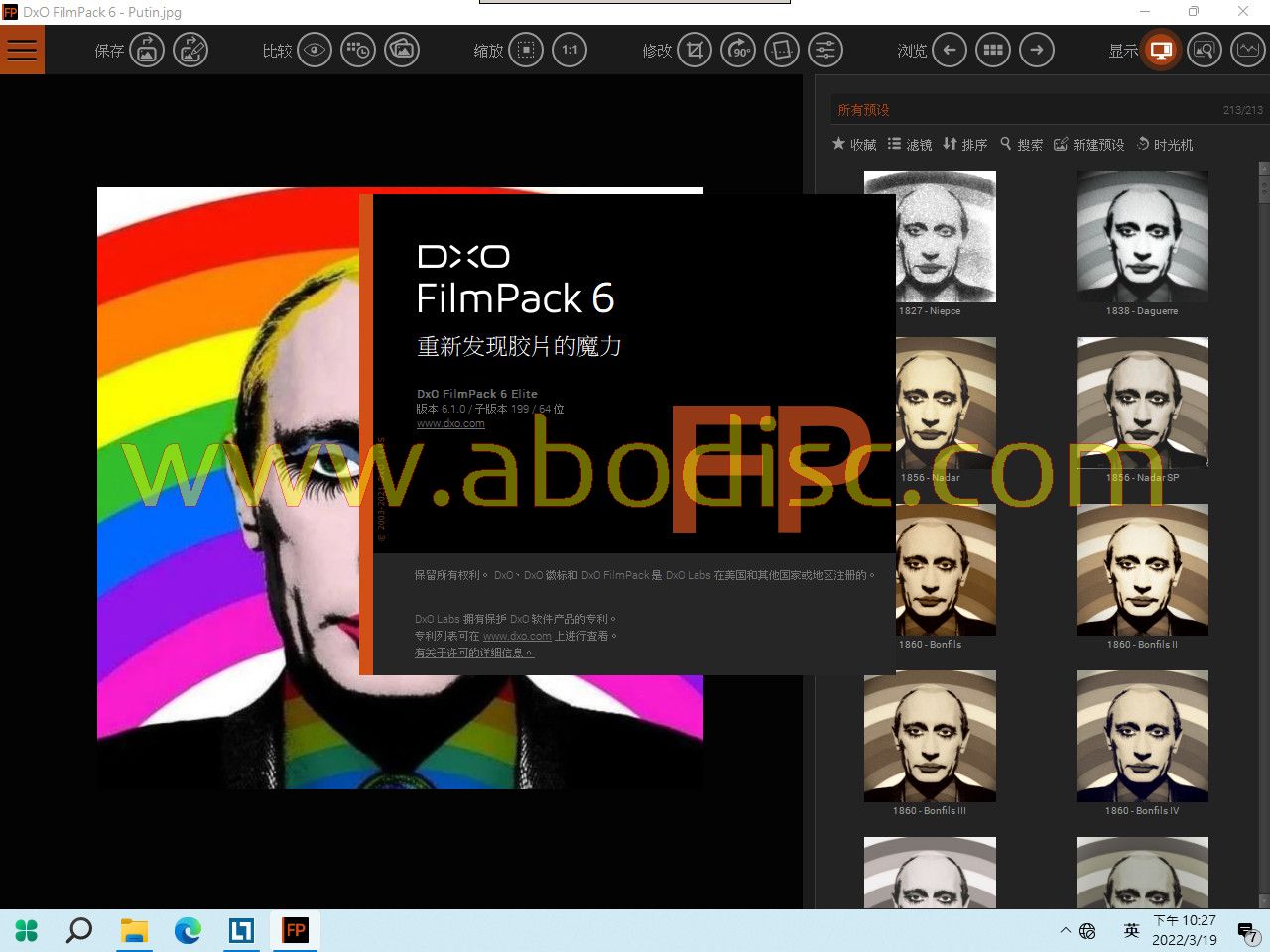Toggle the presets panel display button

pyautogui.click(x=1161, y=50)
